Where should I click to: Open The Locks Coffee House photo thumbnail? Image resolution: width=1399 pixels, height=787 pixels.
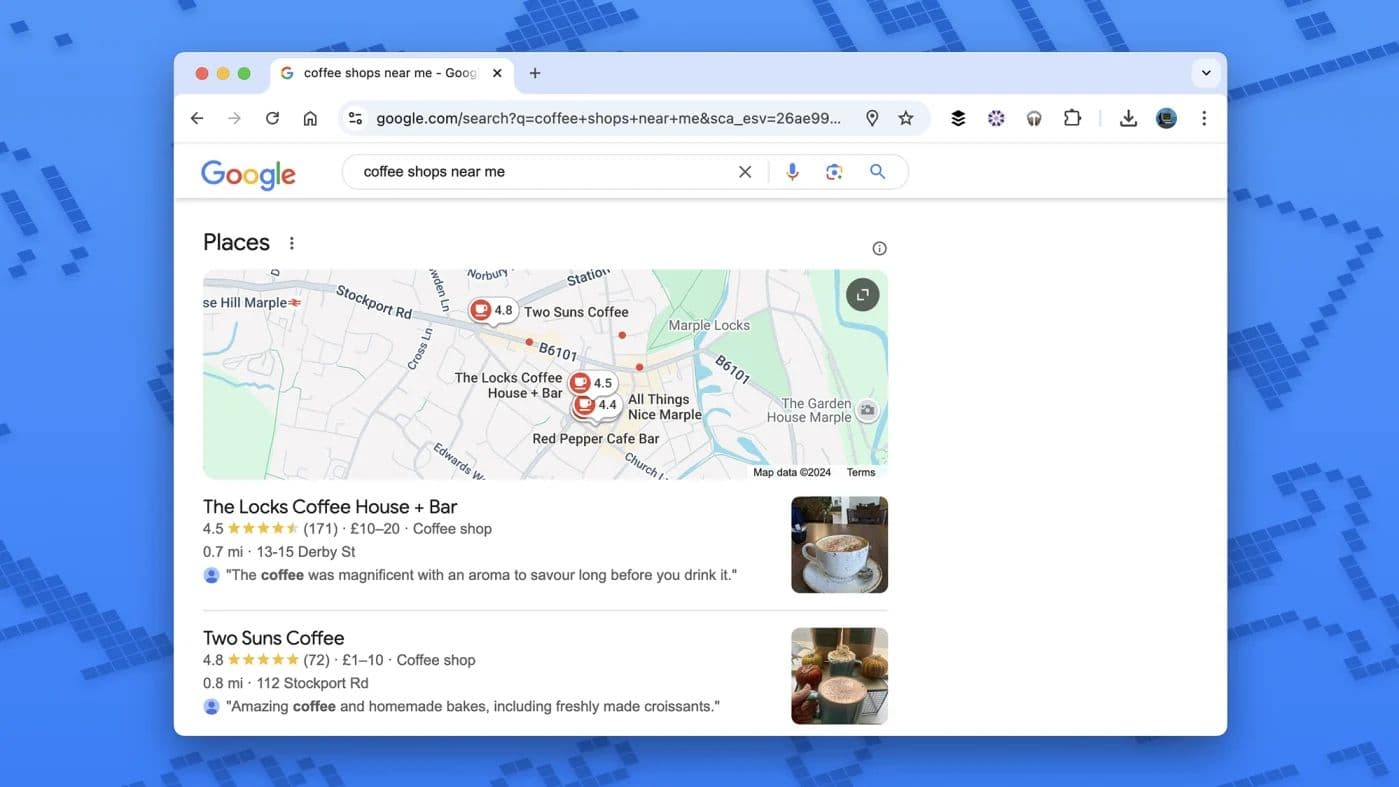(x=839, y=545)
